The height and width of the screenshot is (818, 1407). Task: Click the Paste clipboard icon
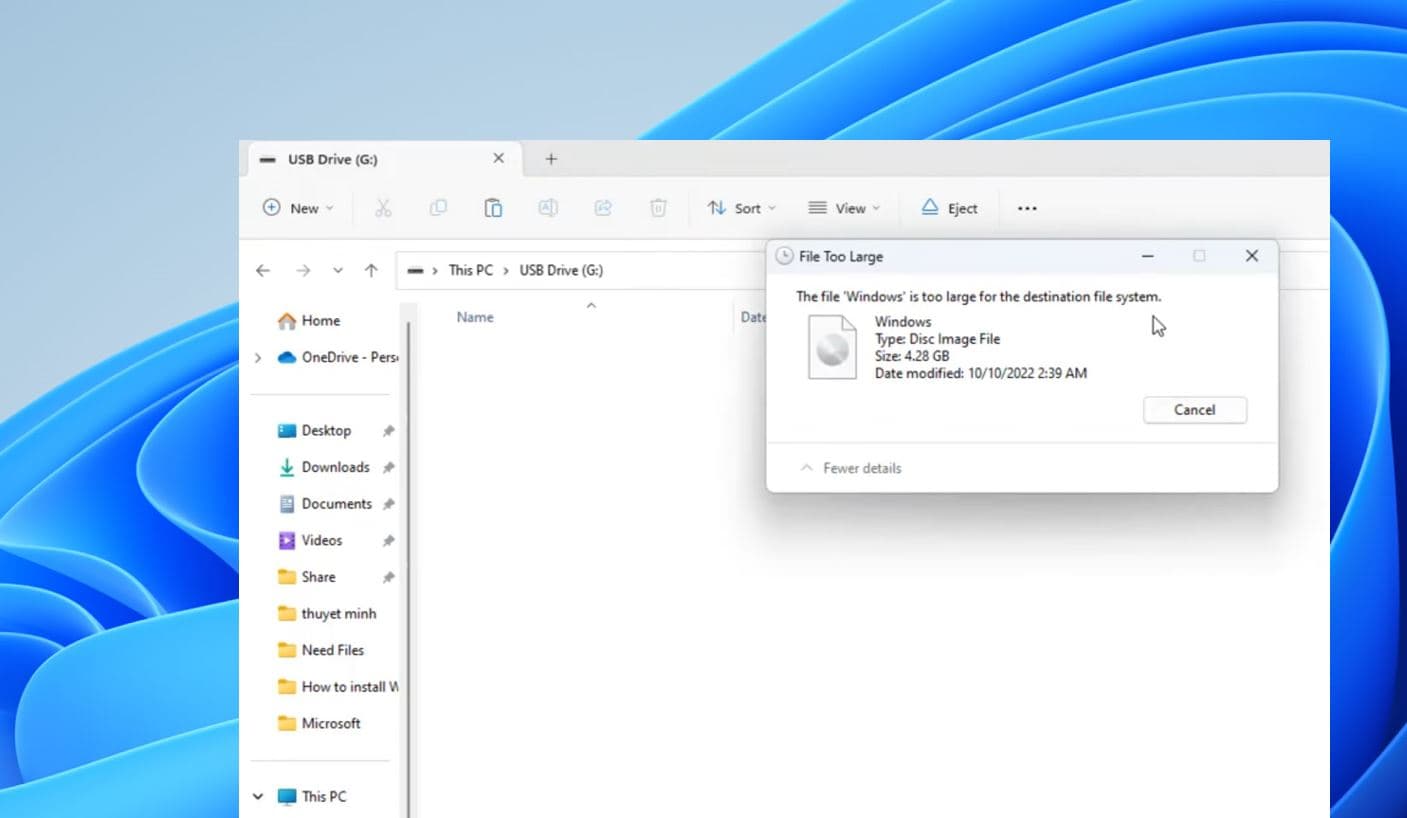493,208
